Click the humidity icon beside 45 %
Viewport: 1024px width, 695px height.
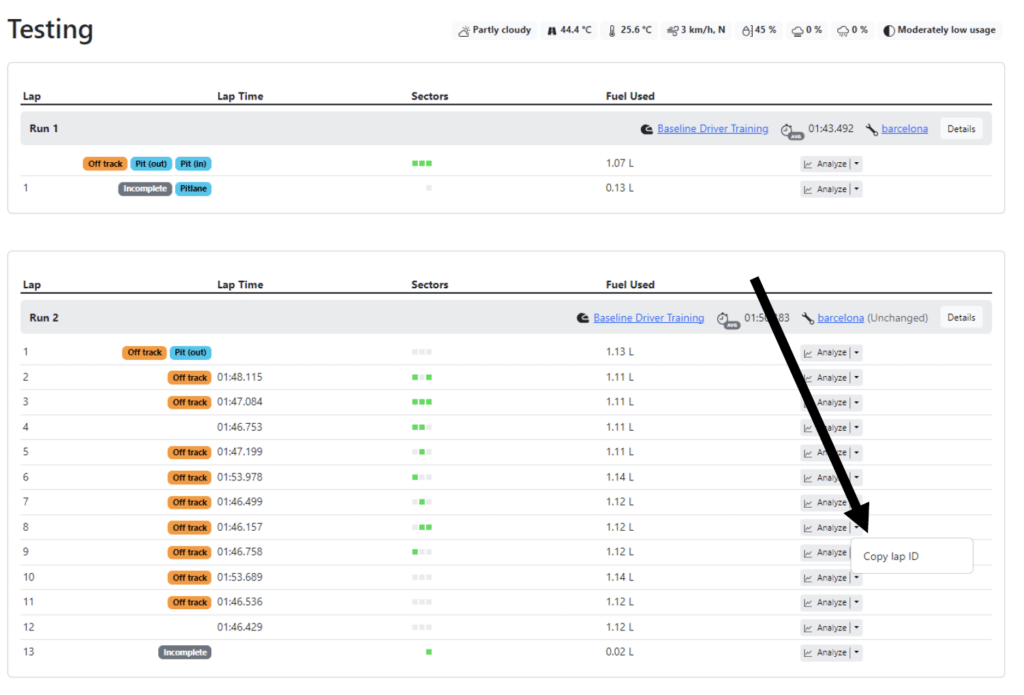(x=747, y=31)
